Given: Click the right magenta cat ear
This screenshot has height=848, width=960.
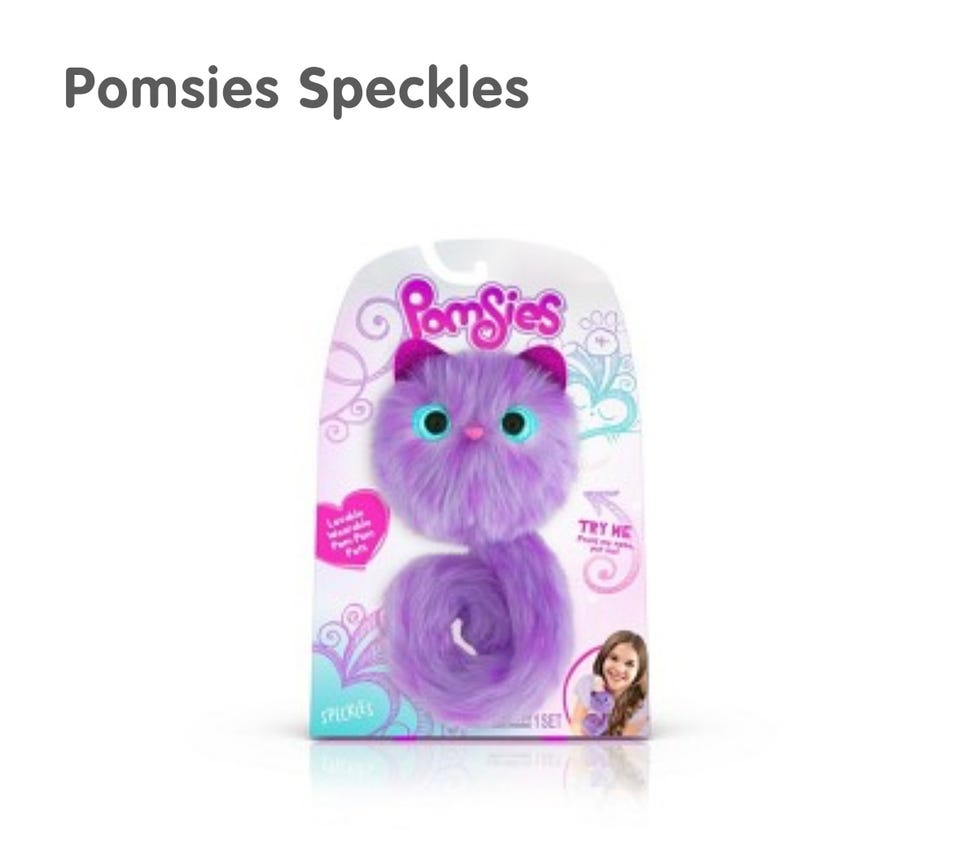Looking at the screenshot, I should 545,365.
